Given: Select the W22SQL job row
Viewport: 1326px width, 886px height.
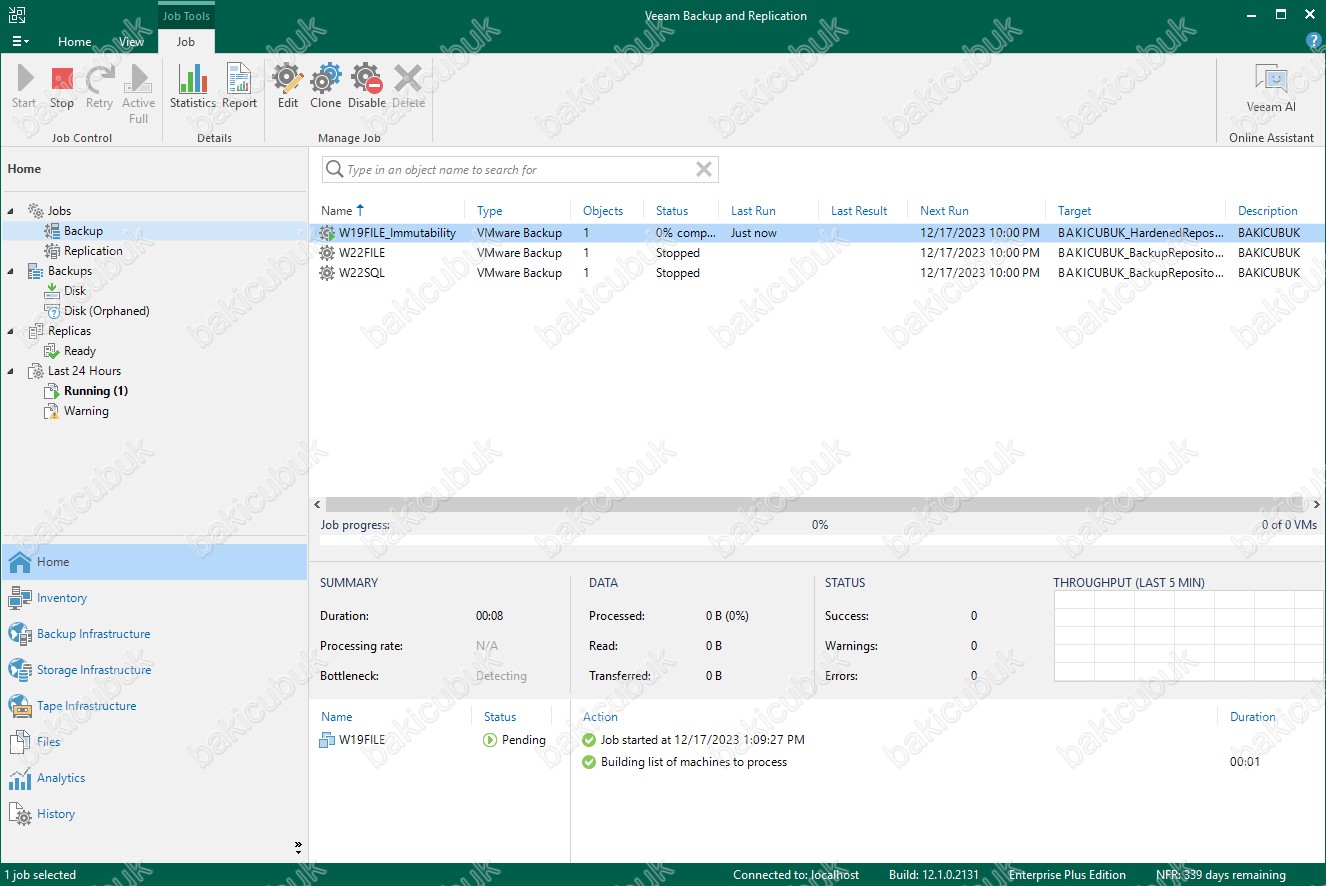Looking at the screenshot, I should click(x=817, y=273).
